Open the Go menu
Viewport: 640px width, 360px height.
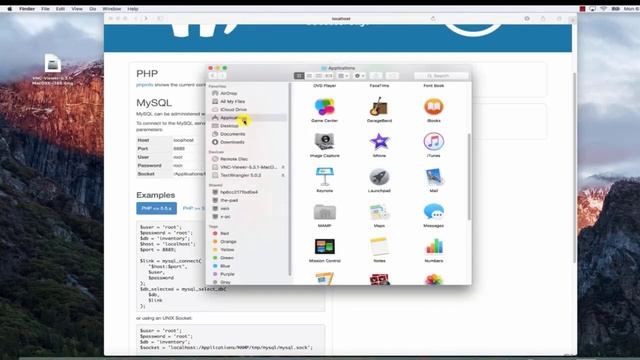pos(93,9)
